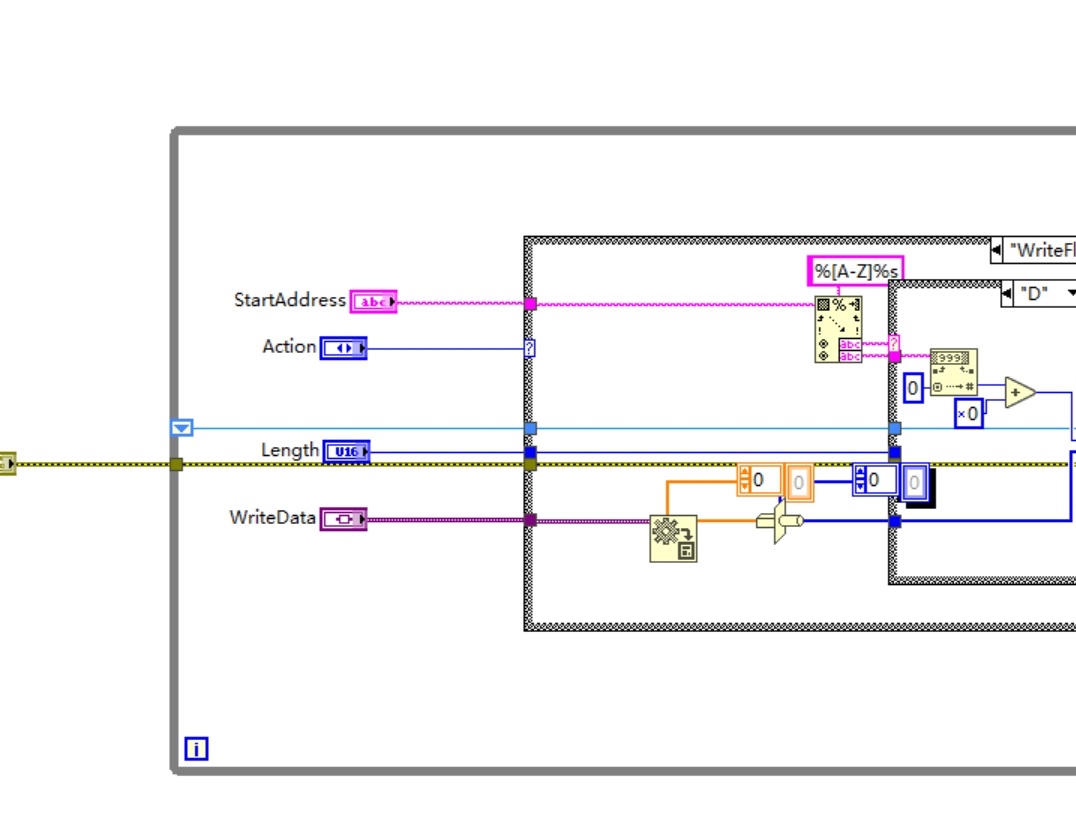Screen dimensions: 1076x820
Task: Click the blue zero numeric constant
Action: click(913, 387)
